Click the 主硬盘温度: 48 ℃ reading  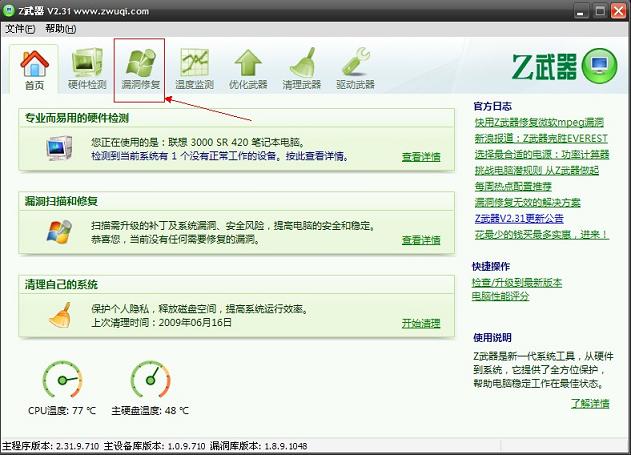click(150, 411)
